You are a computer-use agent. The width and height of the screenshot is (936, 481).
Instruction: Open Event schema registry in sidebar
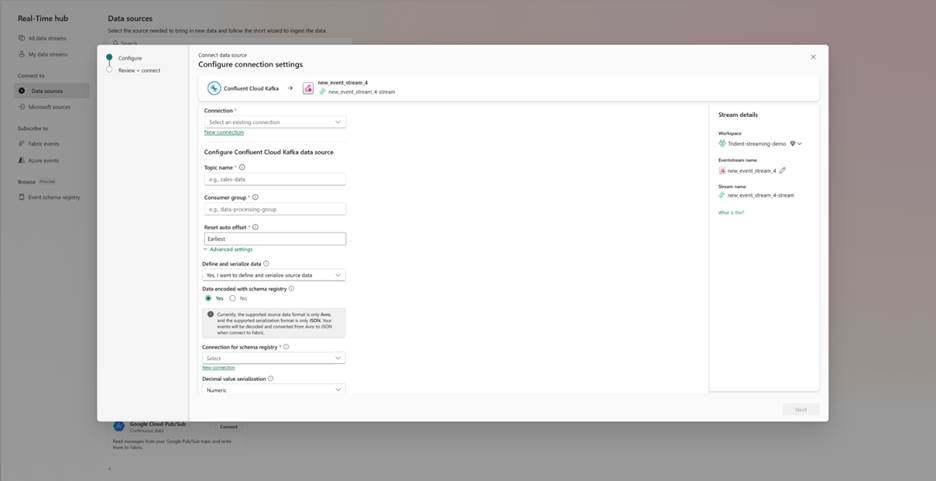54,197
